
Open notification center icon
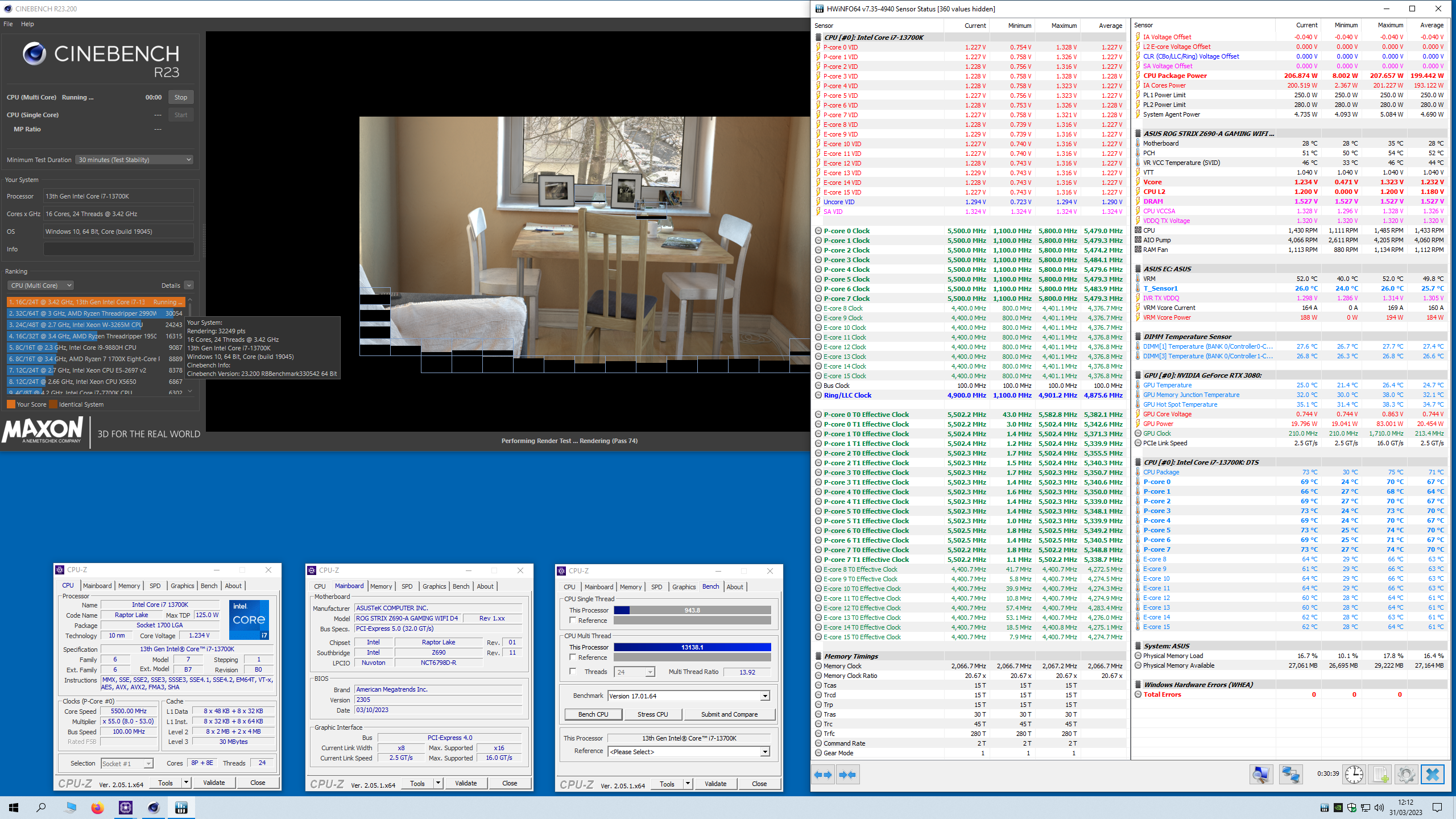[x=1437, y=808]
